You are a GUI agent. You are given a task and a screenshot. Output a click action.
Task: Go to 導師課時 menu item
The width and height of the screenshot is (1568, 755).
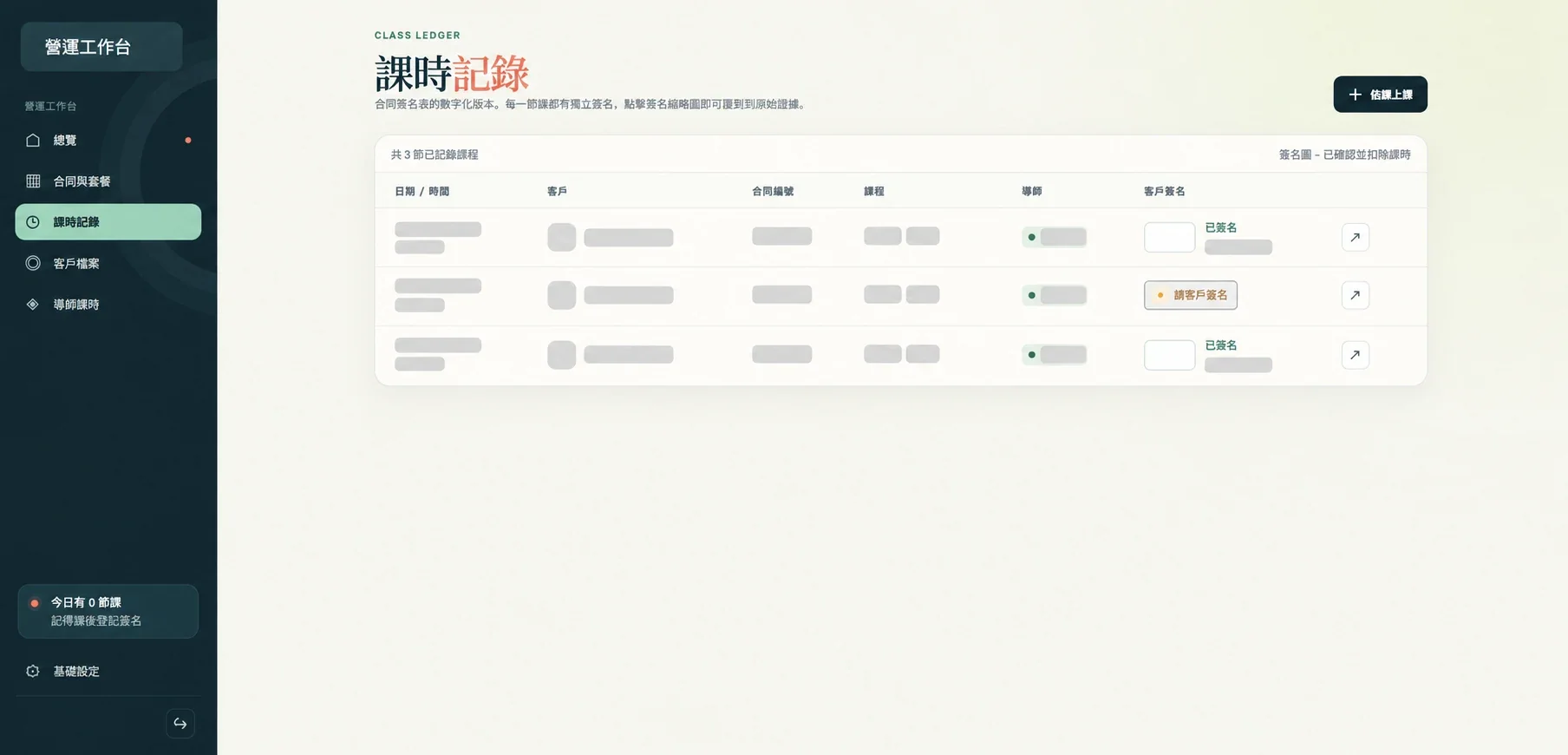108,304
